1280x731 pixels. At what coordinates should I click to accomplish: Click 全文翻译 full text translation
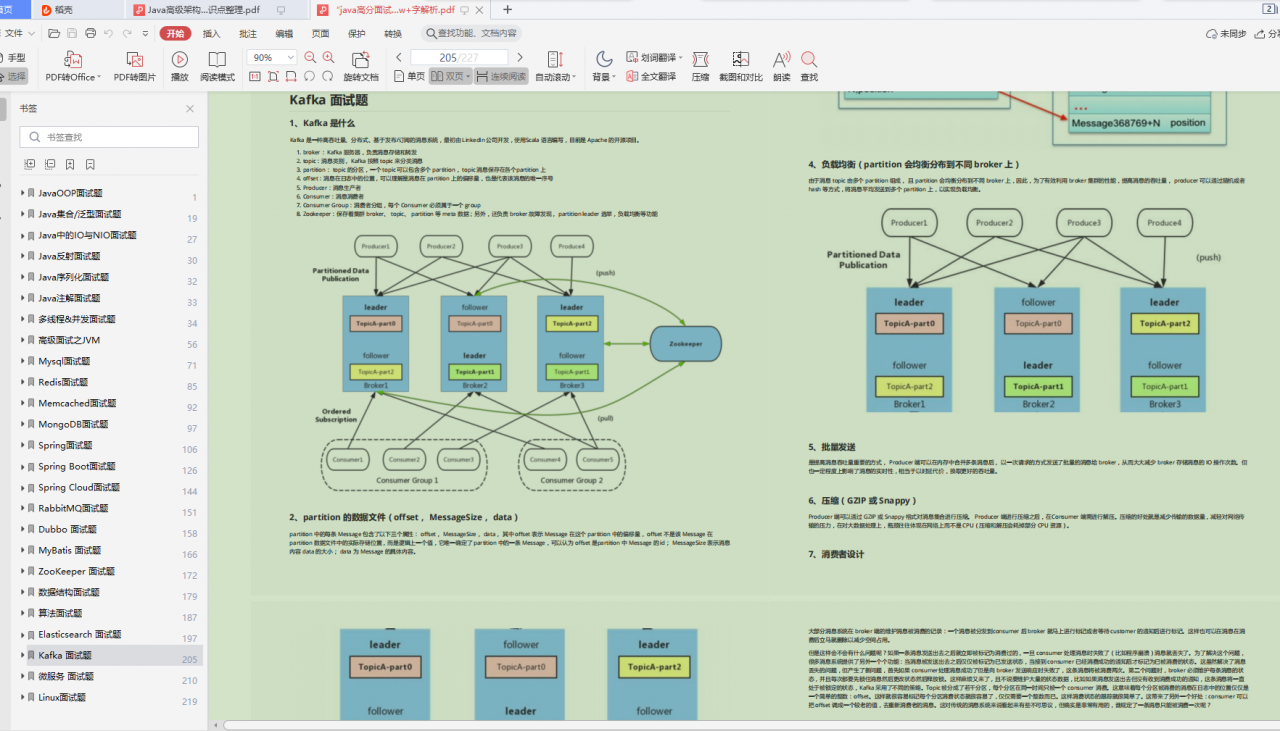pos(652,76)
